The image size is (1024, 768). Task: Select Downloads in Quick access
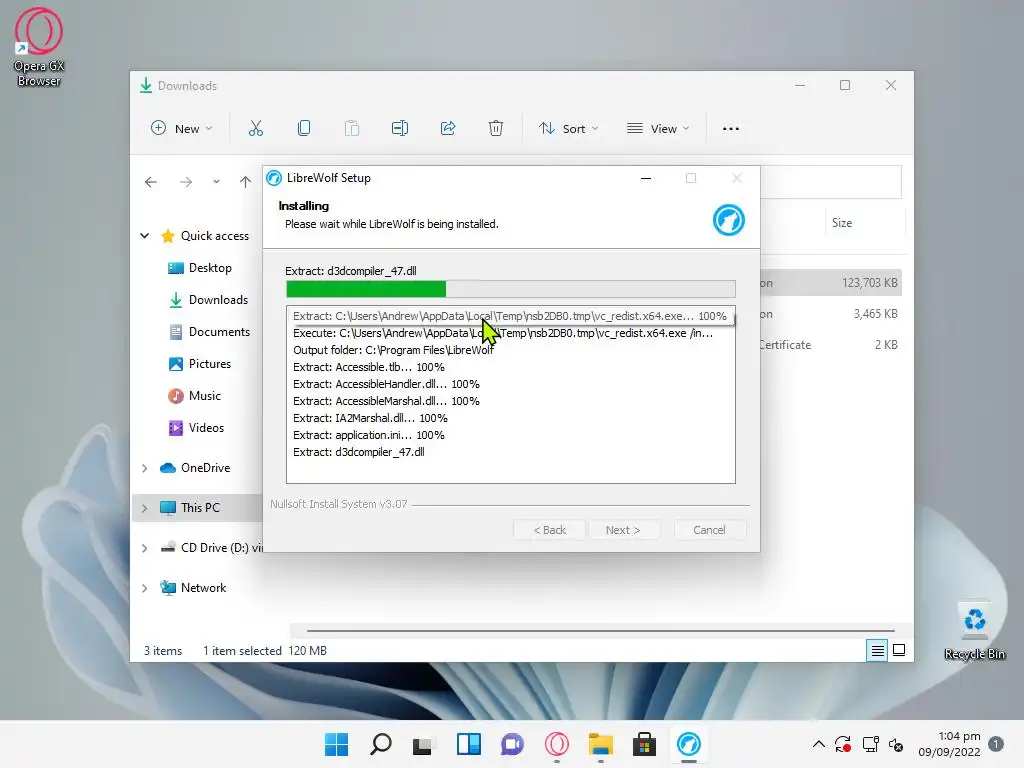(208, 300)
